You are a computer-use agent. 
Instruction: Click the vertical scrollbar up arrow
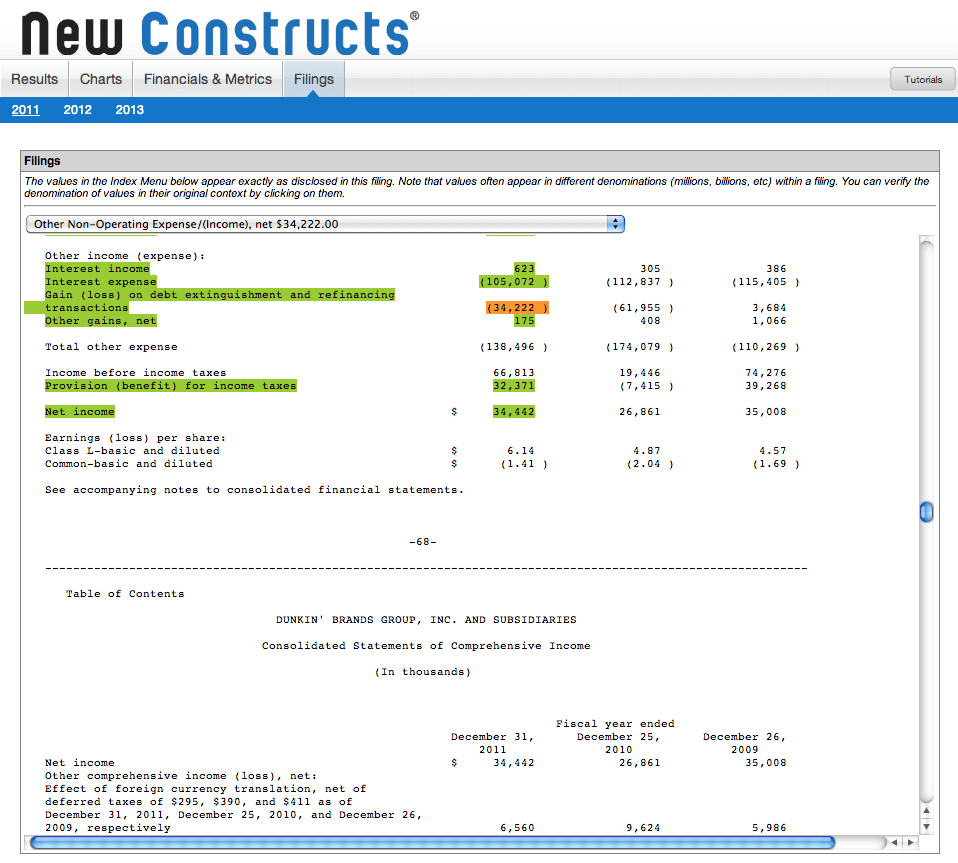coord(926,811)
